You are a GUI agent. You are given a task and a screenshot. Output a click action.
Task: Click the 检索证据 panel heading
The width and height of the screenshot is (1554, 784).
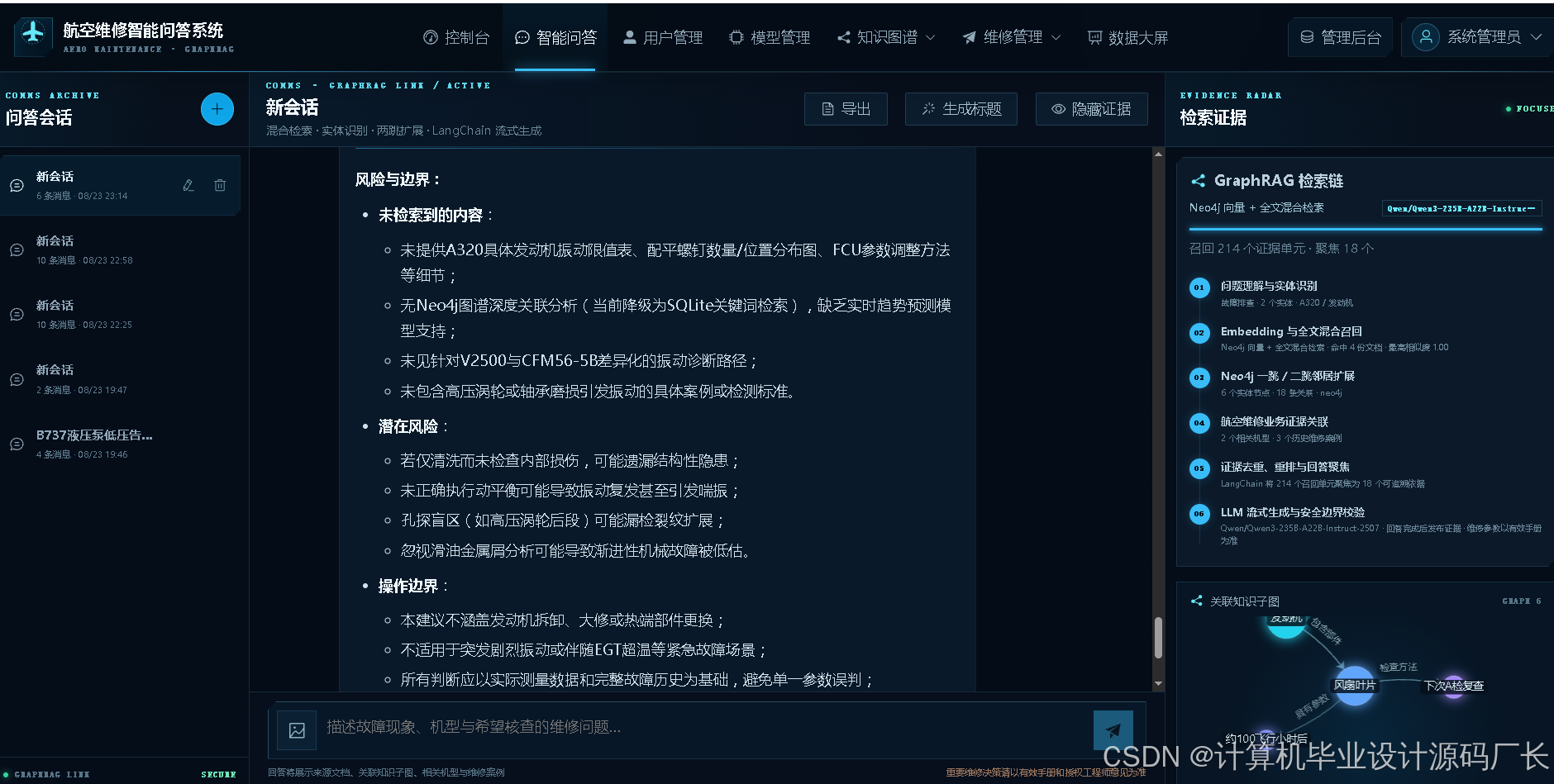[x=1213, y=118]
